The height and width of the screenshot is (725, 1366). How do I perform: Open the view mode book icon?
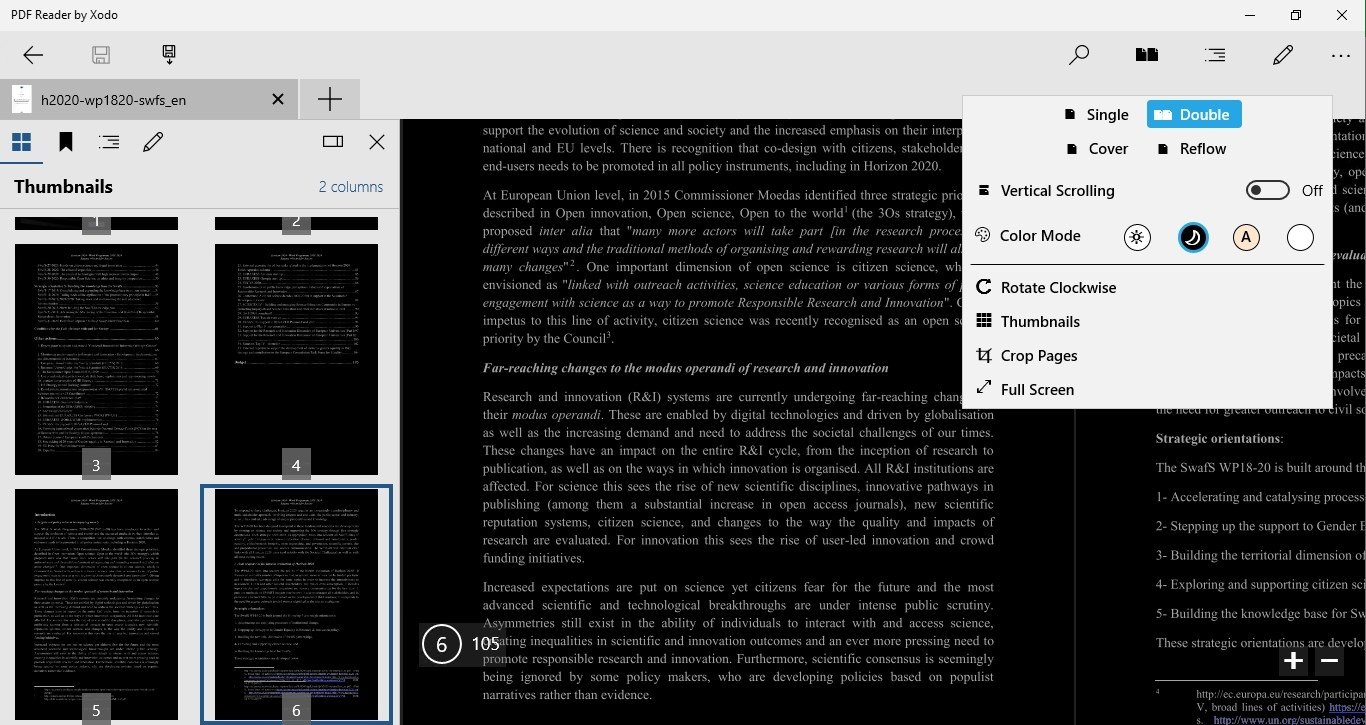tap(1146, 55)
